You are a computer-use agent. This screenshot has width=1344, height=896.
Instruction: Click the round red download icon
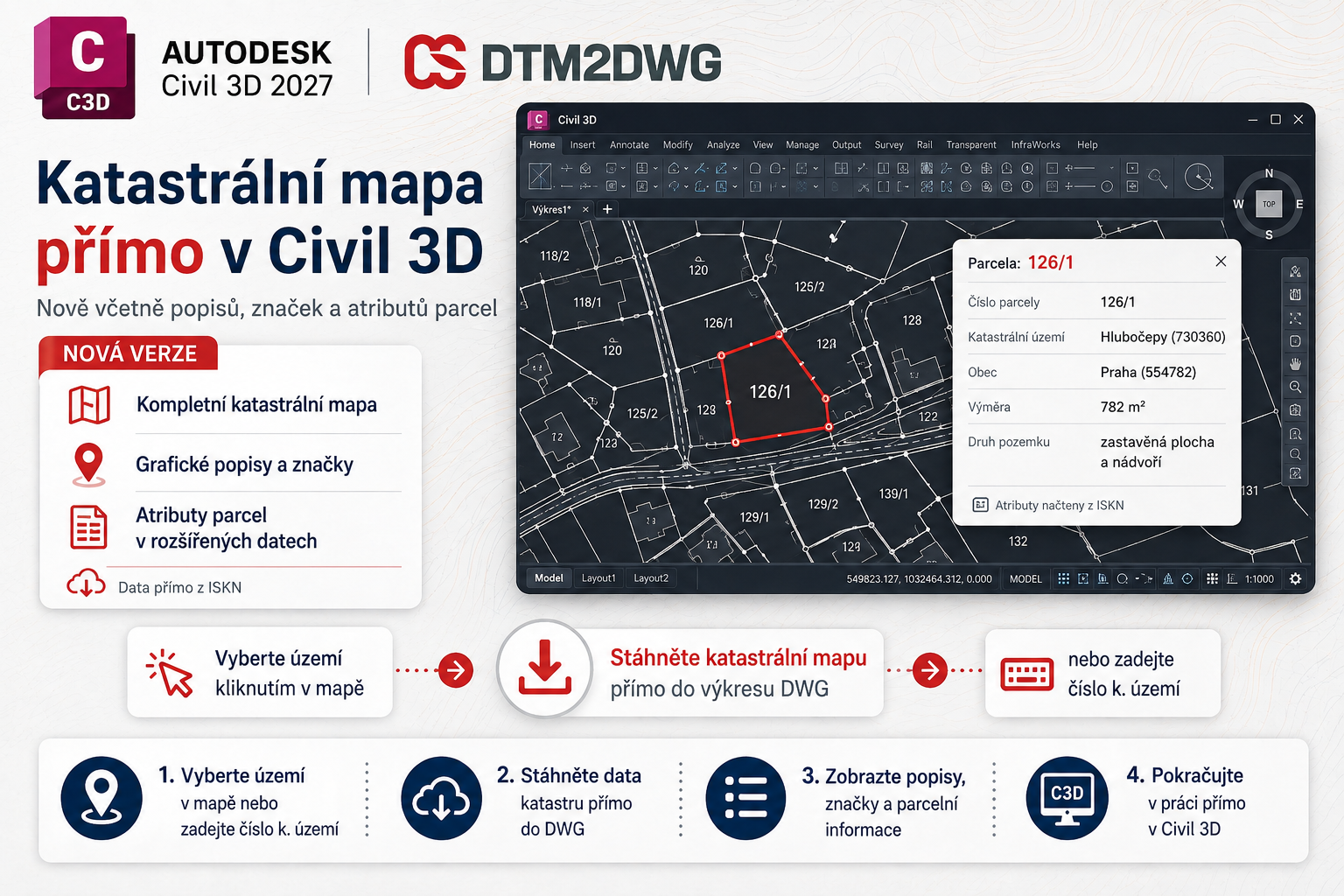(x=544, y=668)
